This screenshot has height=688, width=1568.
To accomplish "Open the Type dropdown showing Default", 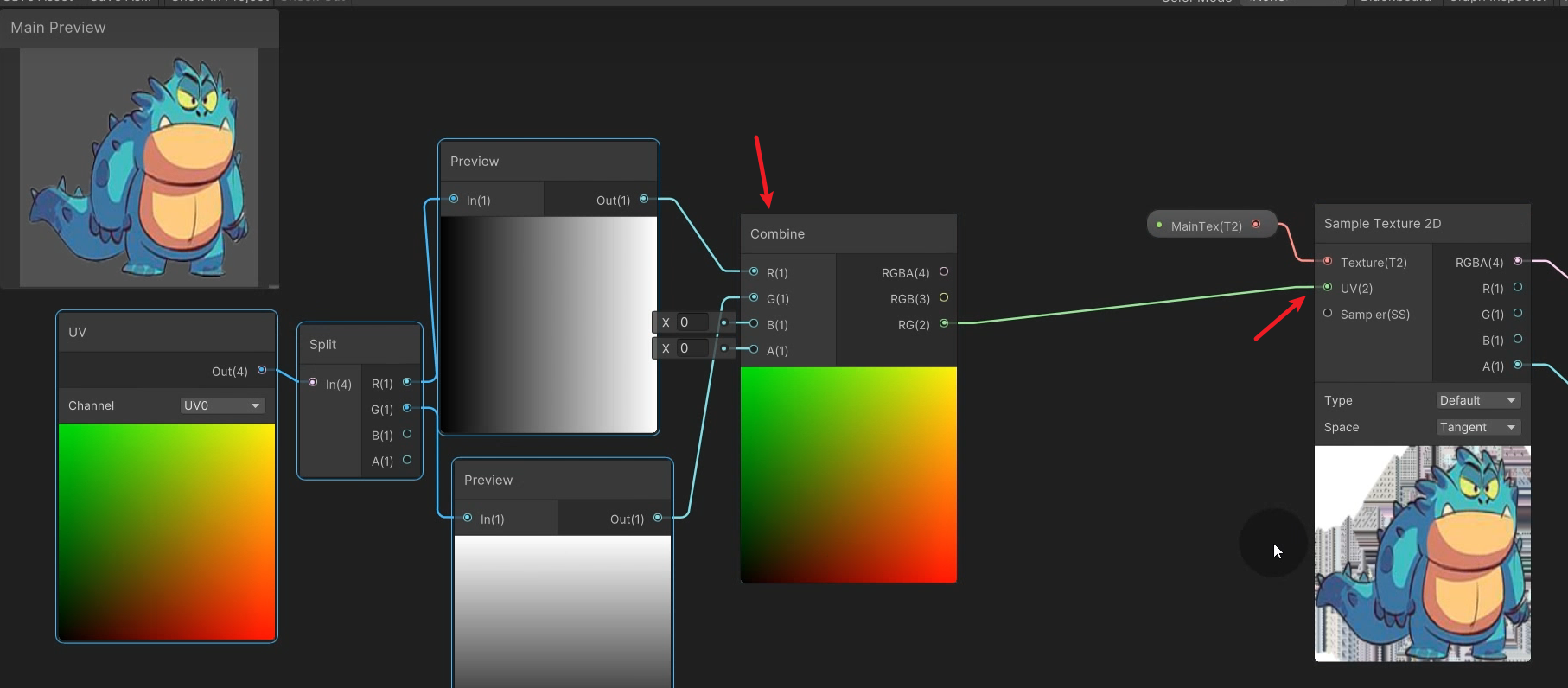I will [1478, 400].
